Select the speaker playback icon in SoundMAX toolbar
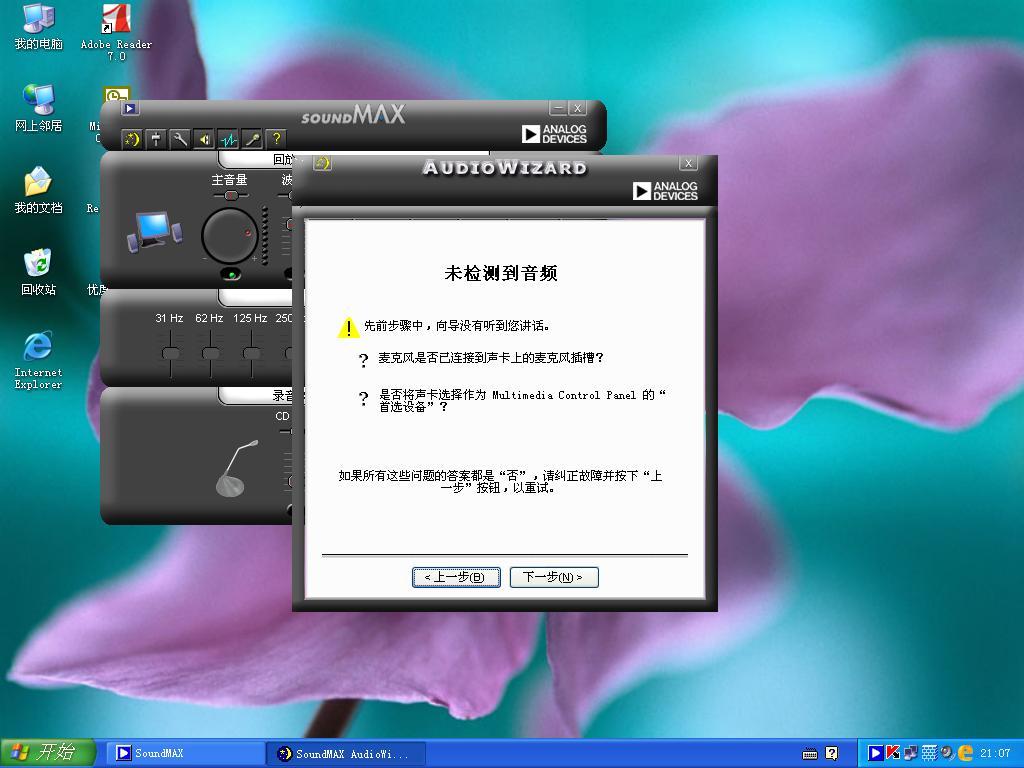 tap(204, 138)
